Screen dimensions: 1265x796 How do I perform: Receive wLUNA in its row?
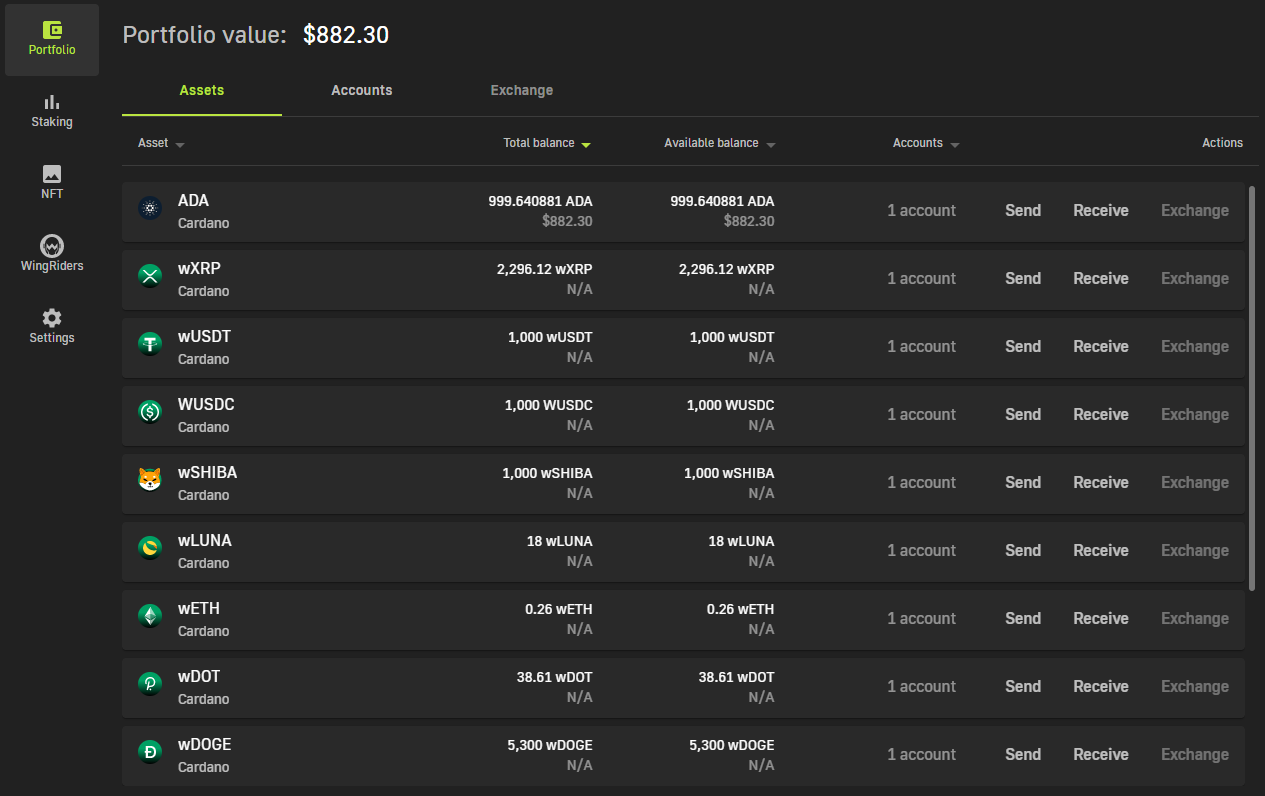pyautogui.click(x=1101, y=550)
